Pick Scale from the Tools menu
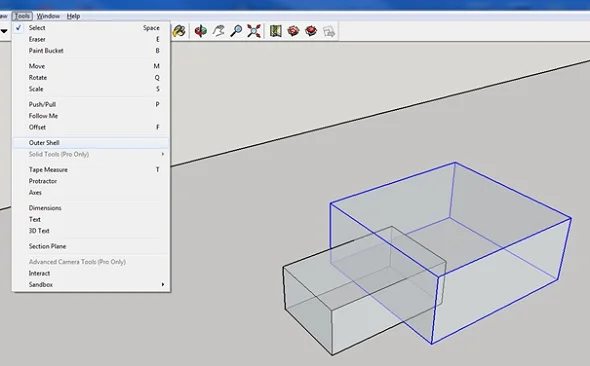 tap(91, 89)
